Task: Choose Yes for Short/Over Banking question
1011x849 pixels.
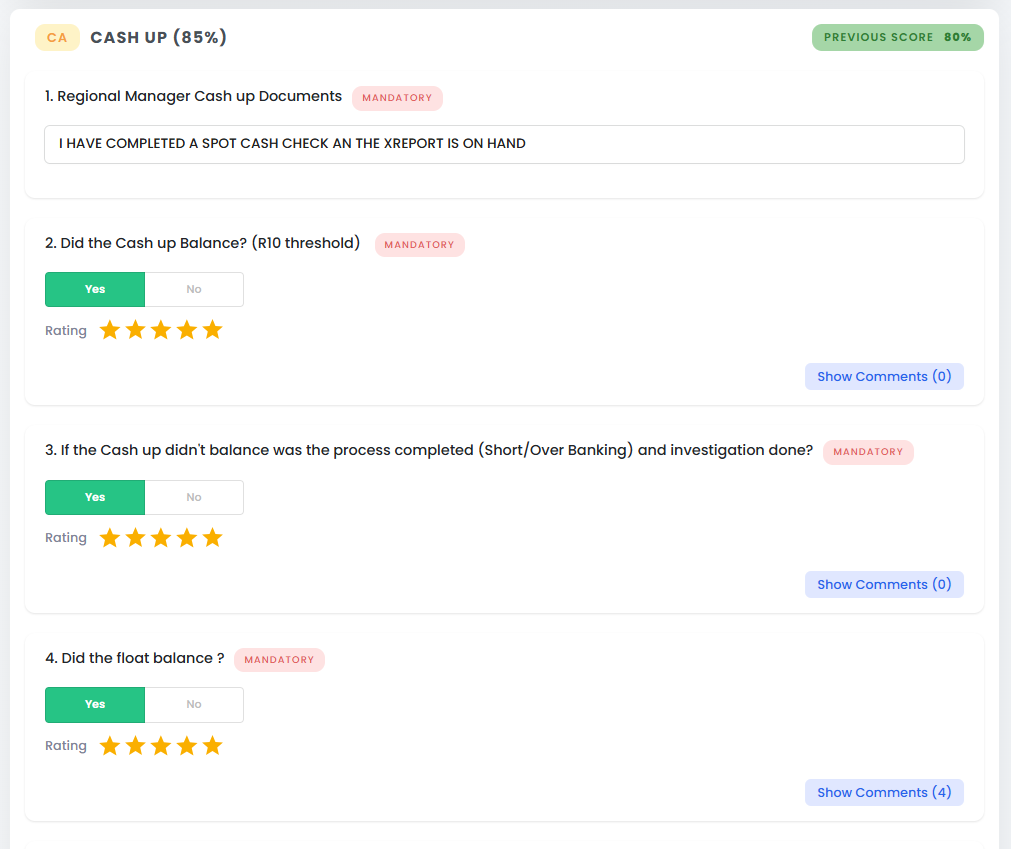Action: (x=95, y=497)
